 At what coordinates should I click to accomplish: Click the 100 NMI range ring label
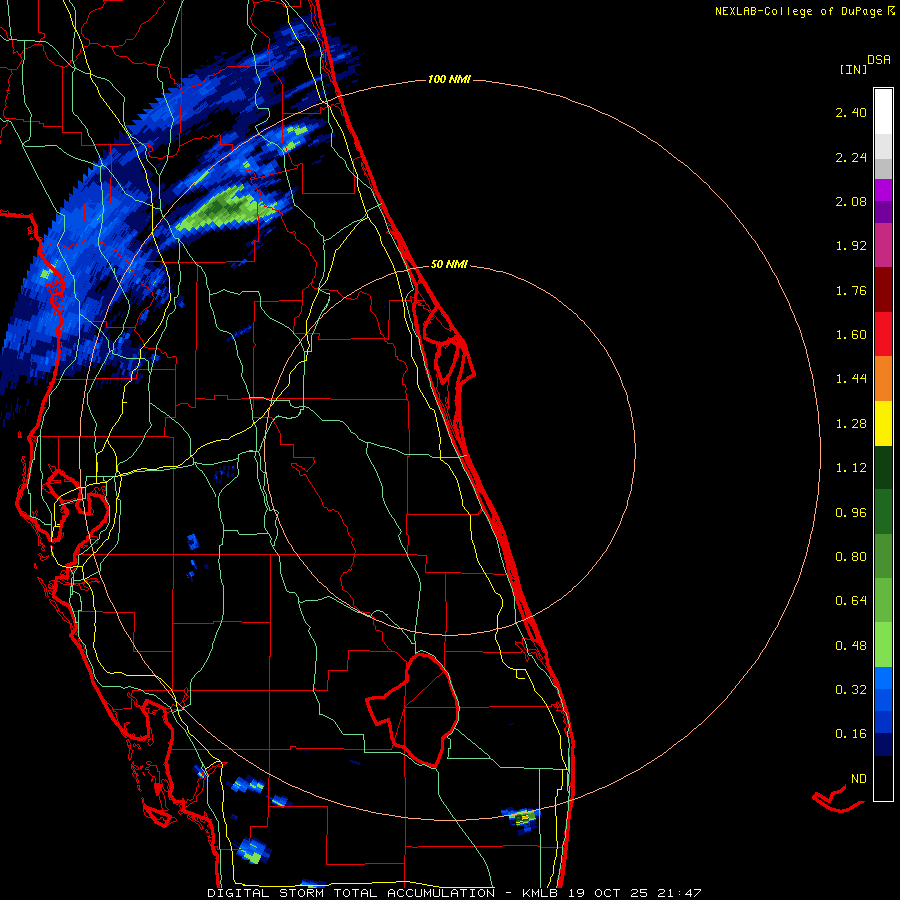pos(449,79)
